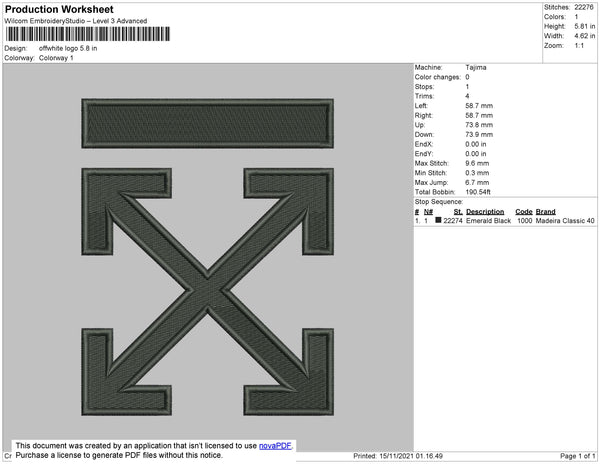Click the Color changes value 0
The width and height of the screenshot is (600, 464).
pyautogui.click(x=467, y=77)
